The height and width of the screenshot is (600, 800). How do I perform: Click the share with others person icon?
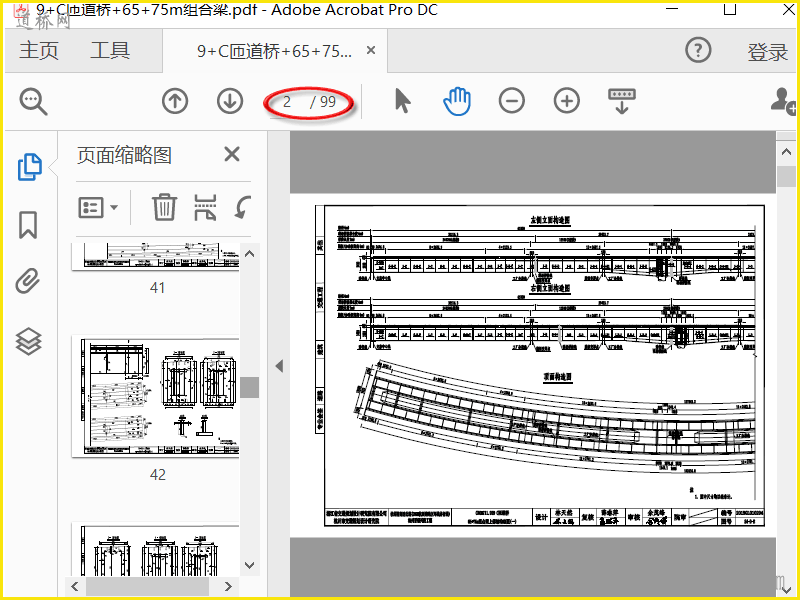(783, 101)
